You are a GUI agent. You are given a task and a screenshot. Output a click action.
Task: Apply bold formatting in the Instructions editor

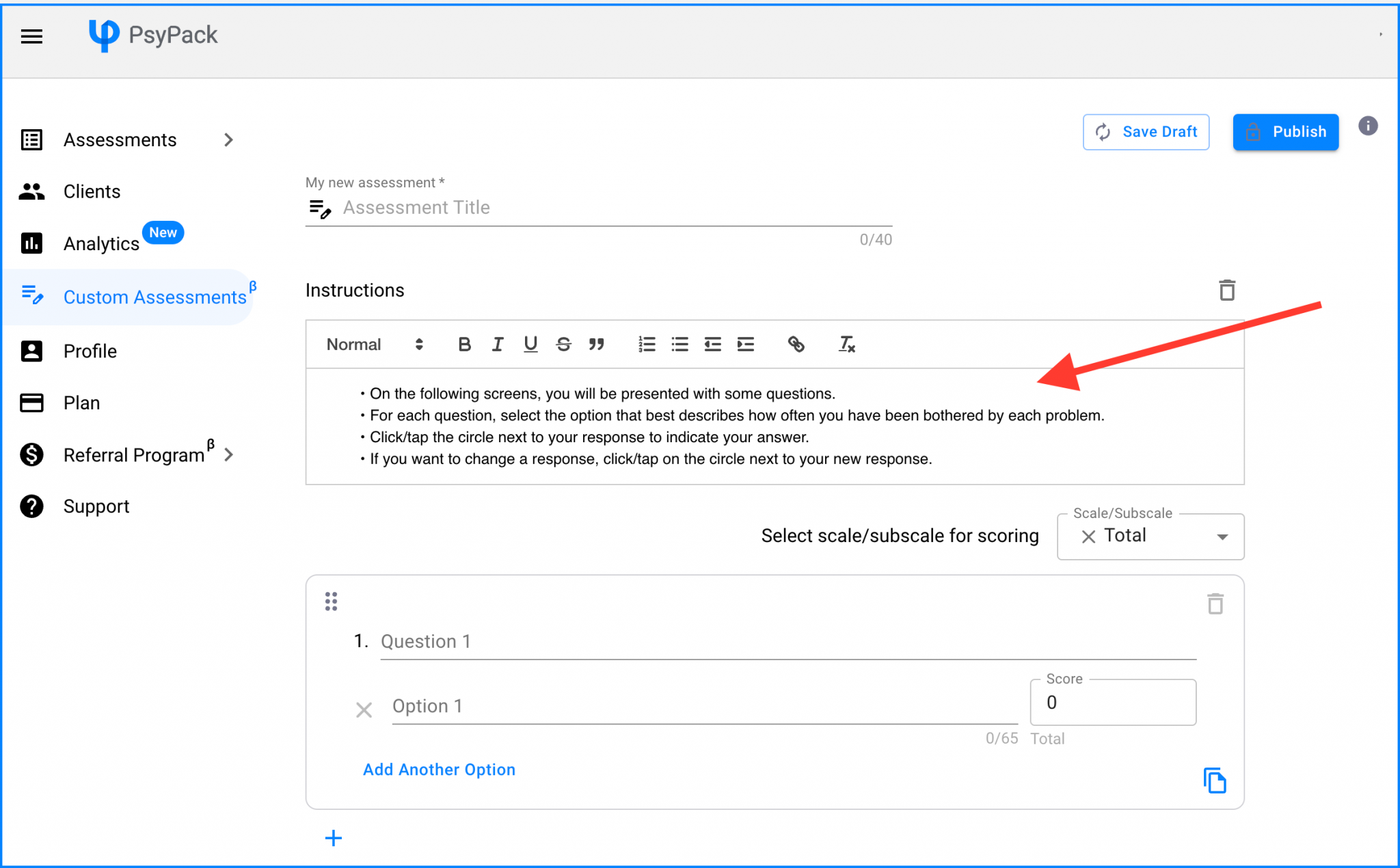tap(464, 344)
